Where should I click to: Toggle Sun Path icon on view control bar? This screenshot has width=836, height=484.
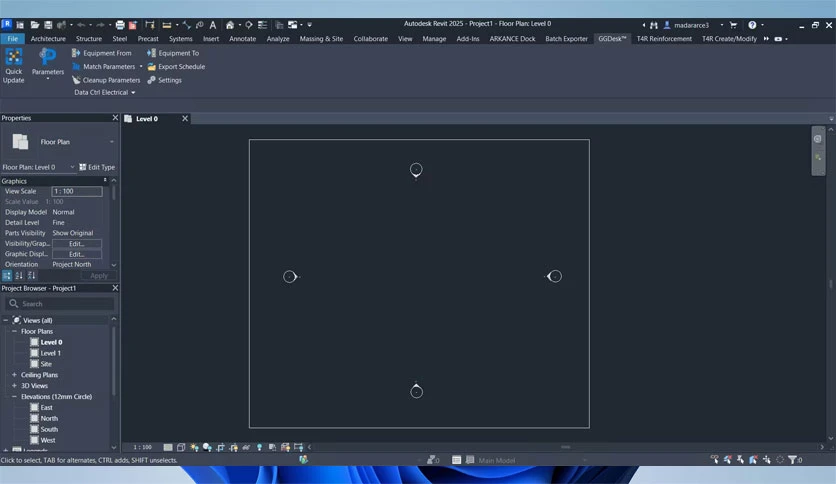pyautogui.click(x=194, y=447)
